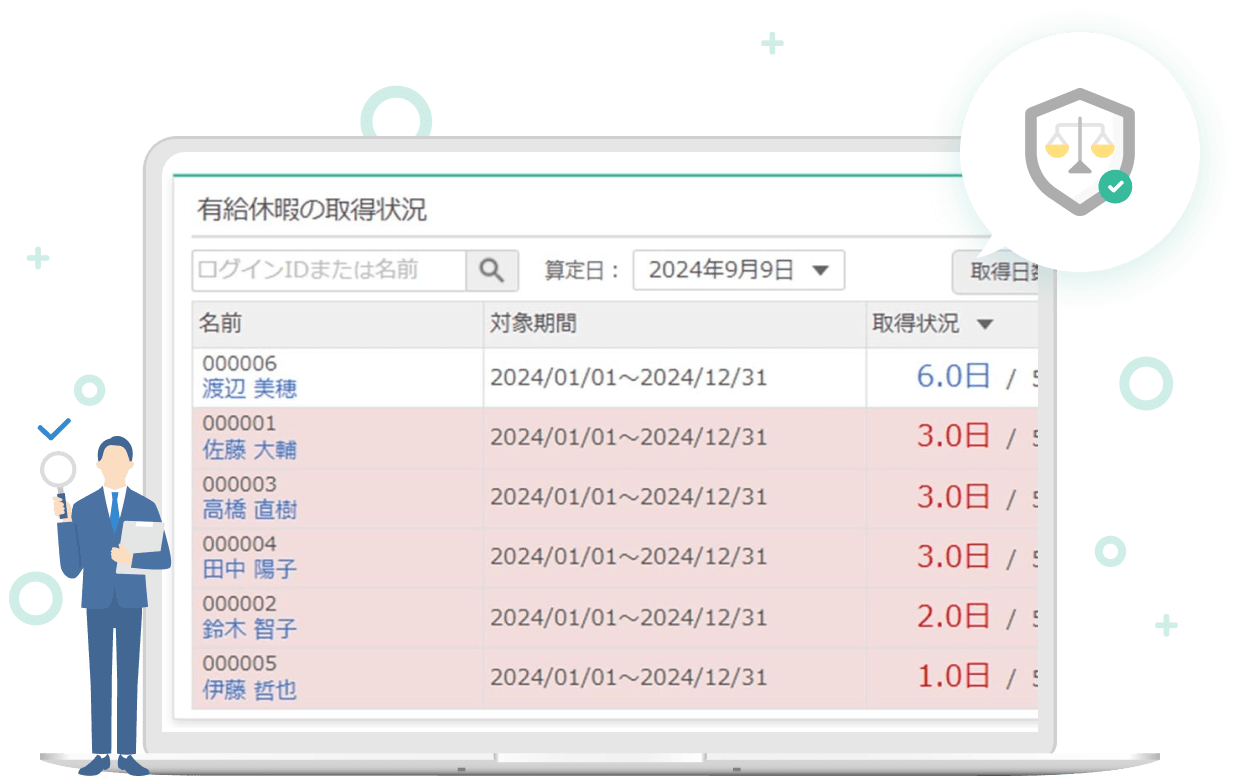Click the green checkmark badge on shield
Viewport: 1240px width, 776px height.
[1114, 186]
